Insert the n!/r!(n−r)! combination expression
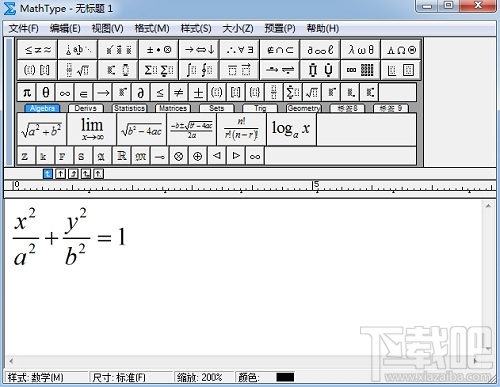This screenshot has height=387, width=500. coord(242,129)
